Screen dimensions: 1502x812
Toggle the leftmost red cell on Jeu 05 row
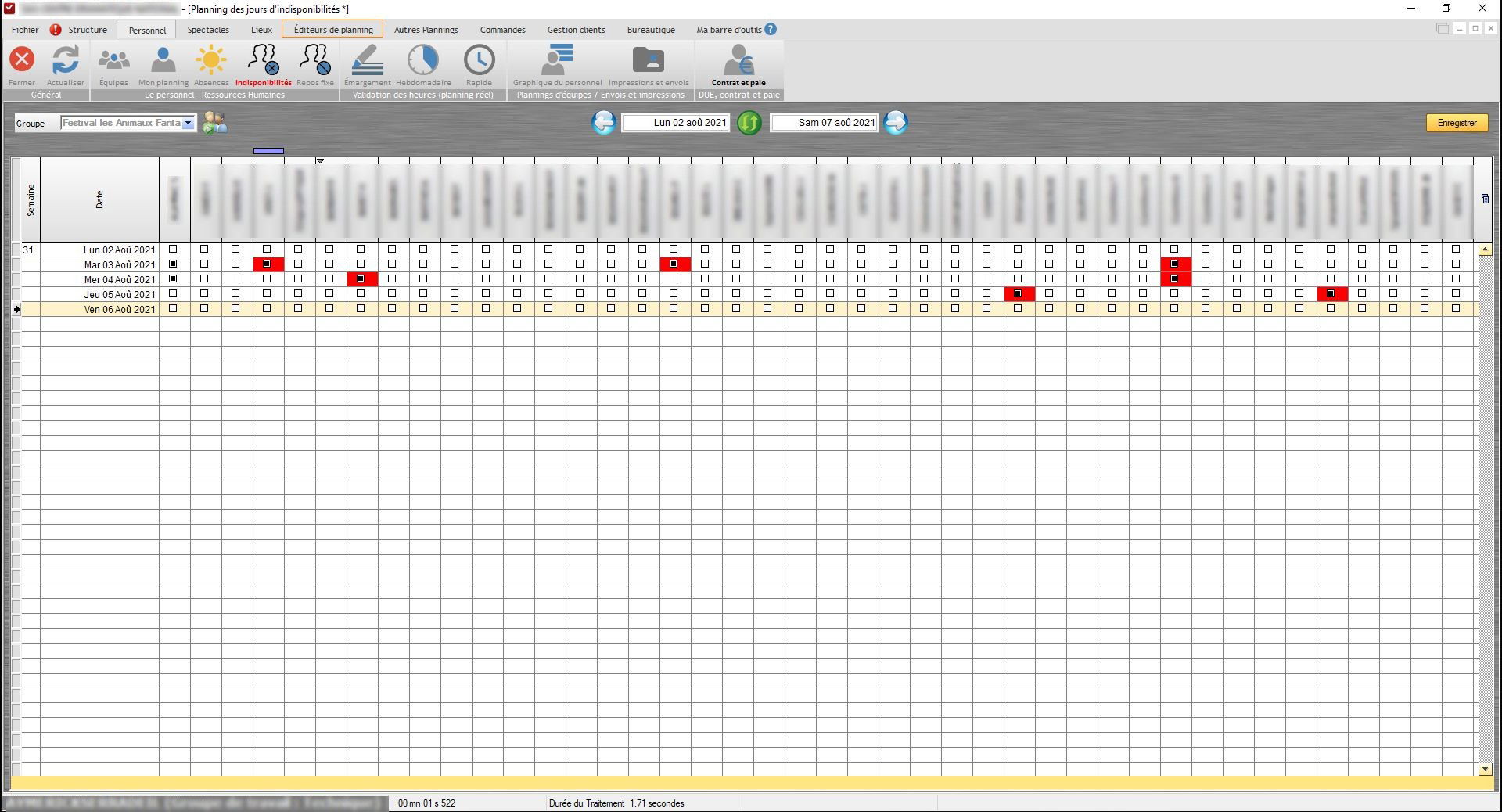(x=1019, y=294)
